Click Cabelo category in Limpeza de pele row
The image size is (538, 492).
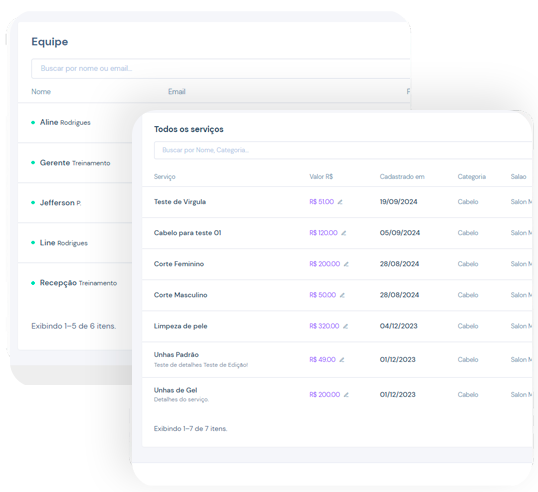tap(468, 326)
